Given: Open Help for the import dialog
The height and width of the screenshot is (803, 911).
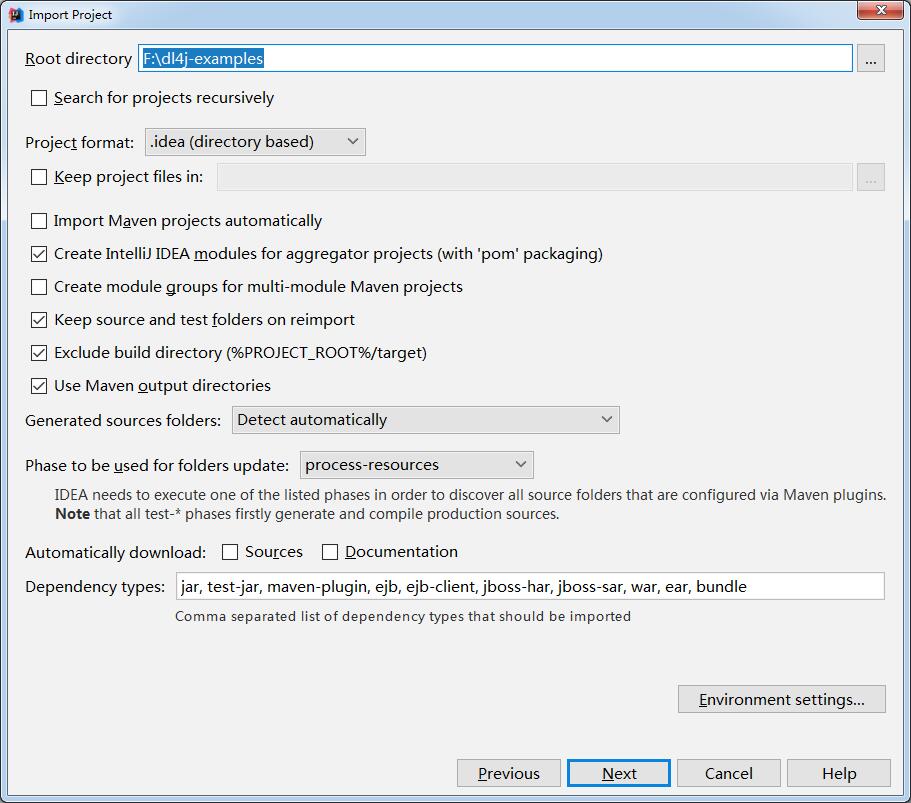Looking at the screenshot, I should (x=838, y=773).
